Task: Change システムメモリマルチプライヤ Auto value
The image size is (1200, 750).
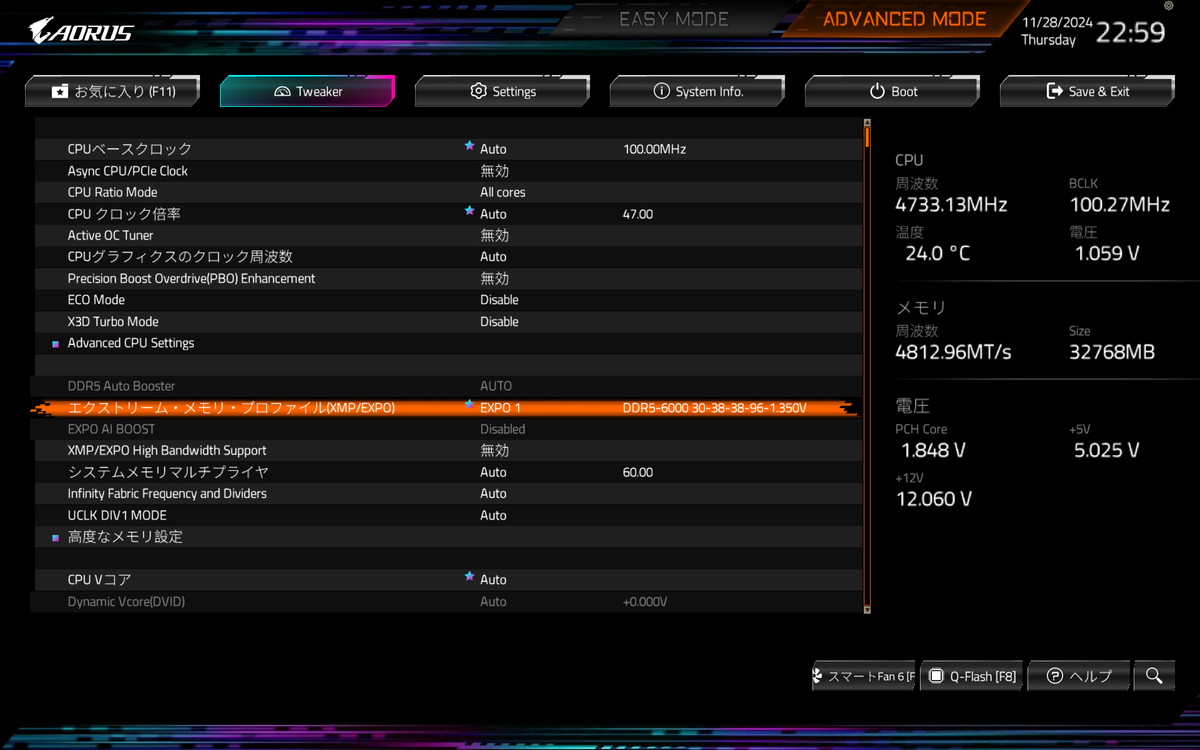Action: (493, 472)
